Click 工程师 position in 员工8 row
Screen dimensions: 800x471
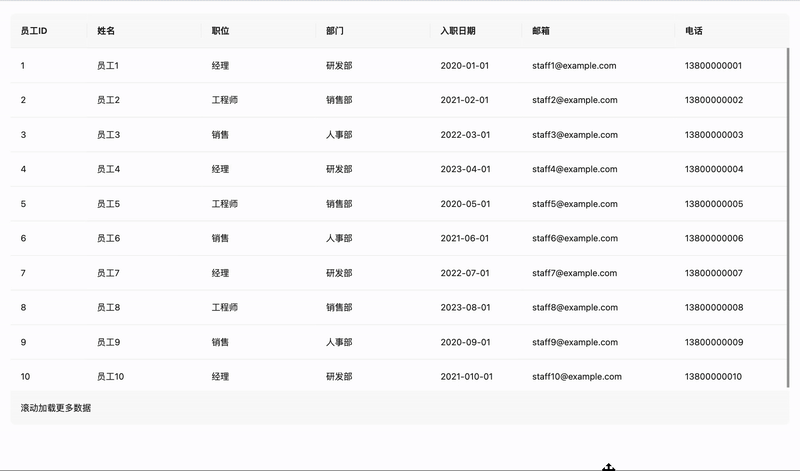coord(224,307)
